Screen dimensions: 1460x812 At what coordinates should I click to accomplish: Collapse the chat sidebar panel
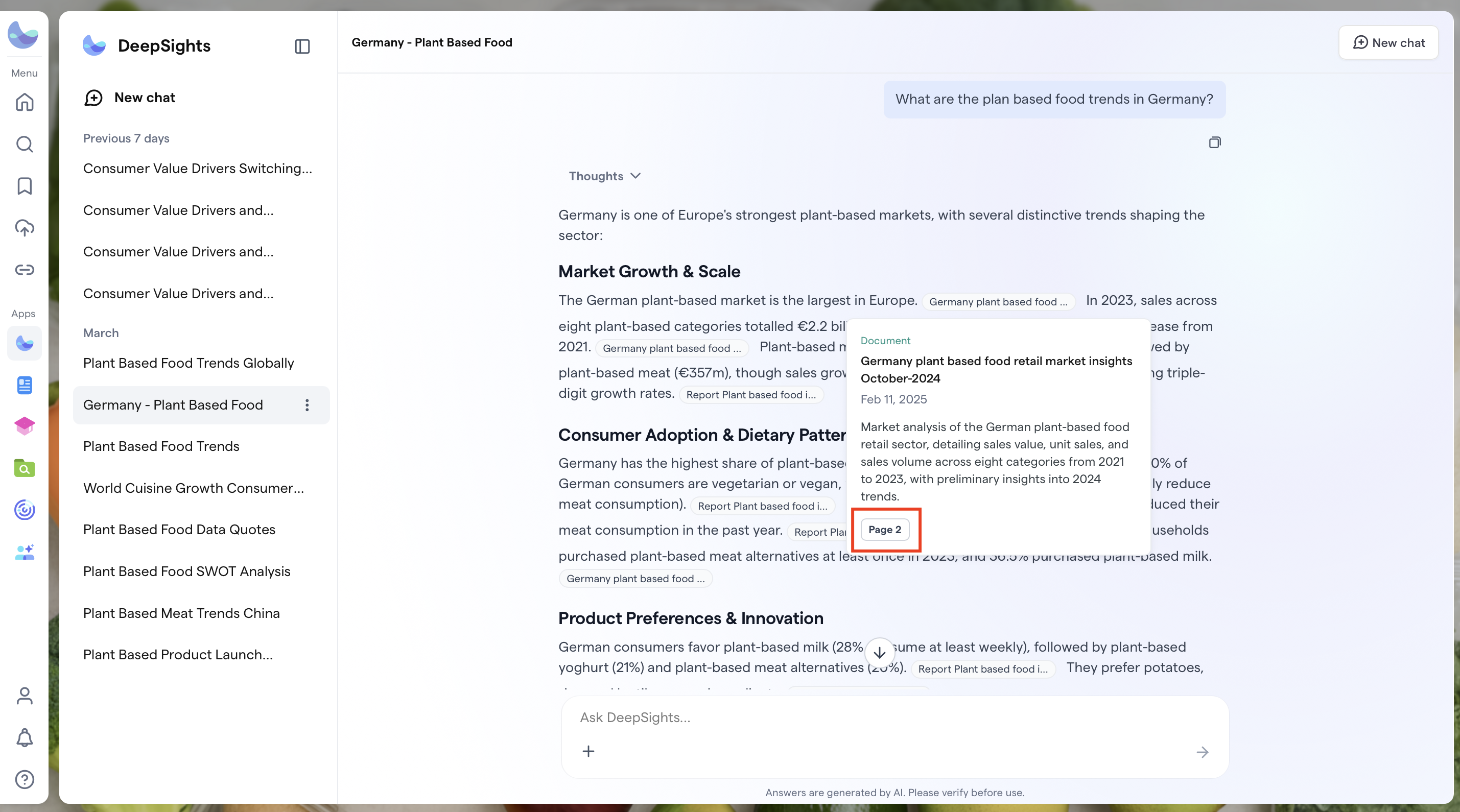coord(302,46)
